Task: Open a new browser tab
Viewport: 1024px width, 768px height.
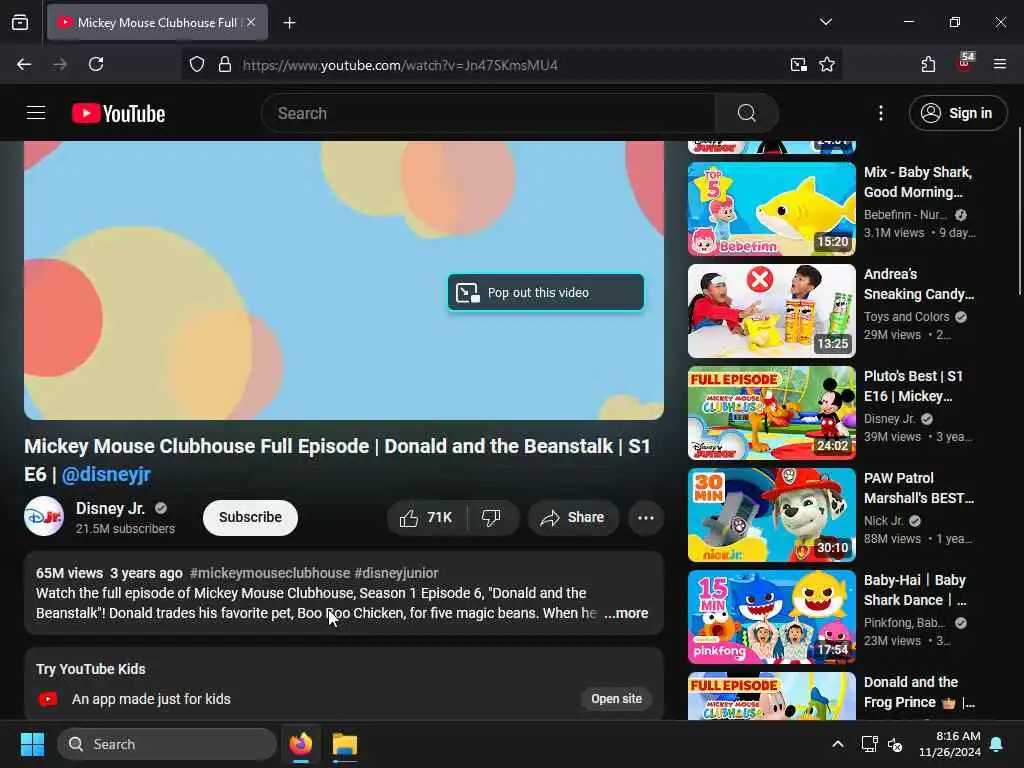Action: [x=289, y=23]
